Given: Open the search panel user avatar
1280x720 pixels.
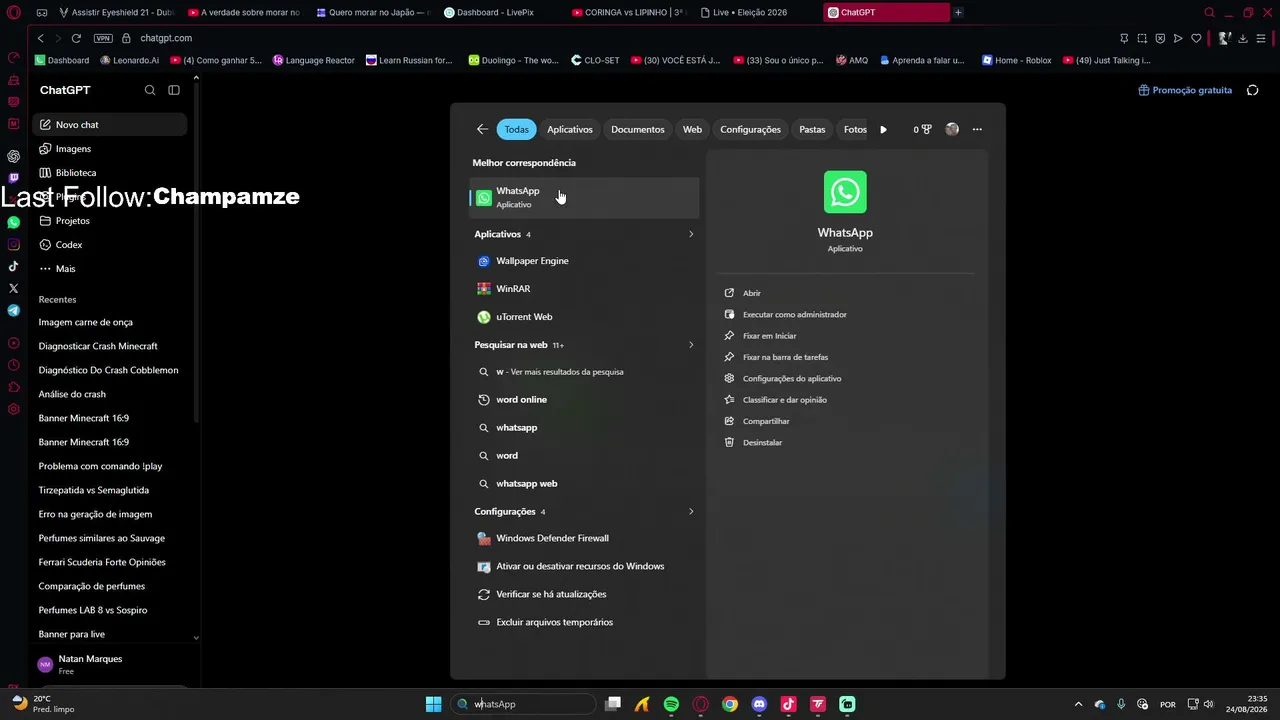Looking at the screenshot, I should 952,129.
